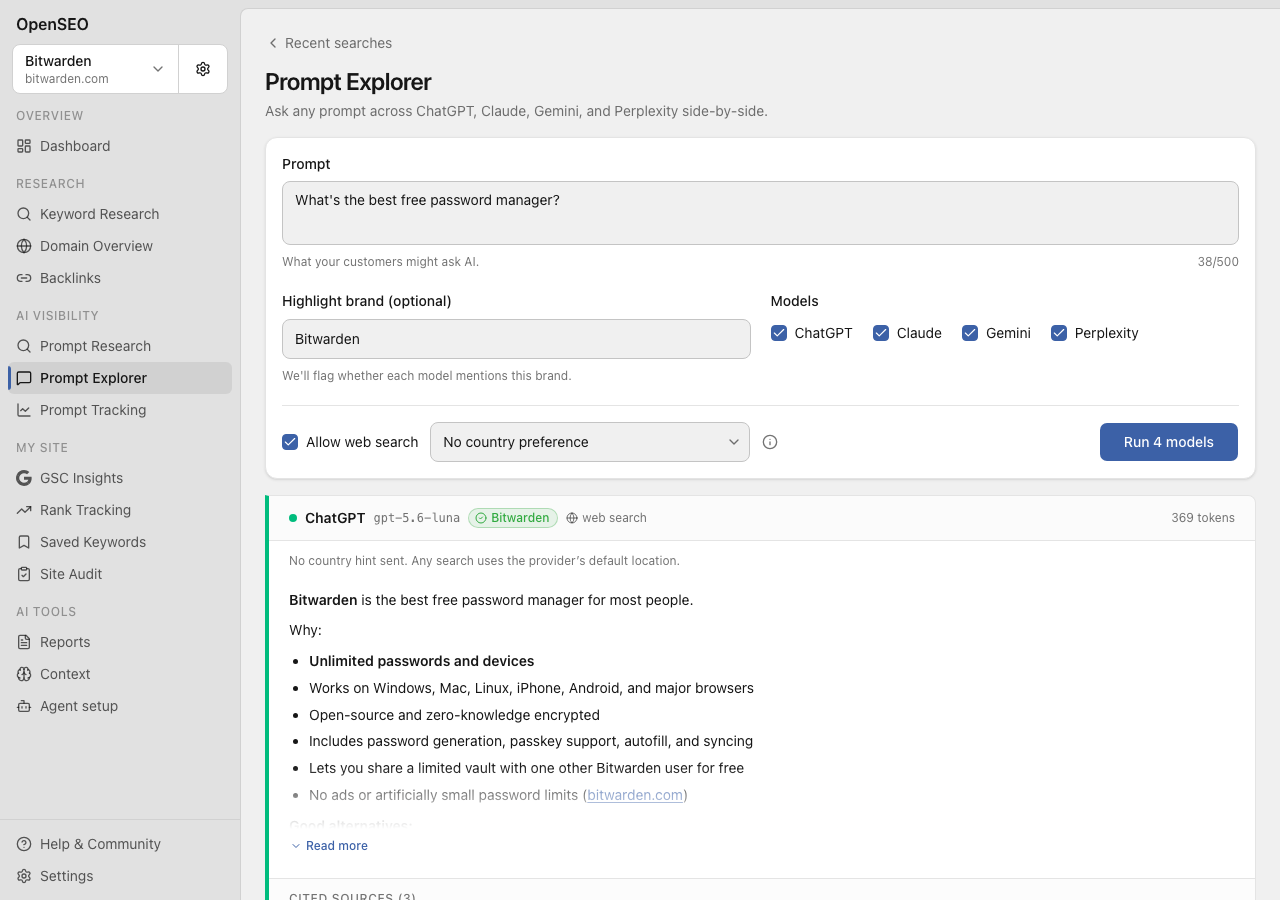
Task: Open the No country preference dropdown
Action: point(590,442)
